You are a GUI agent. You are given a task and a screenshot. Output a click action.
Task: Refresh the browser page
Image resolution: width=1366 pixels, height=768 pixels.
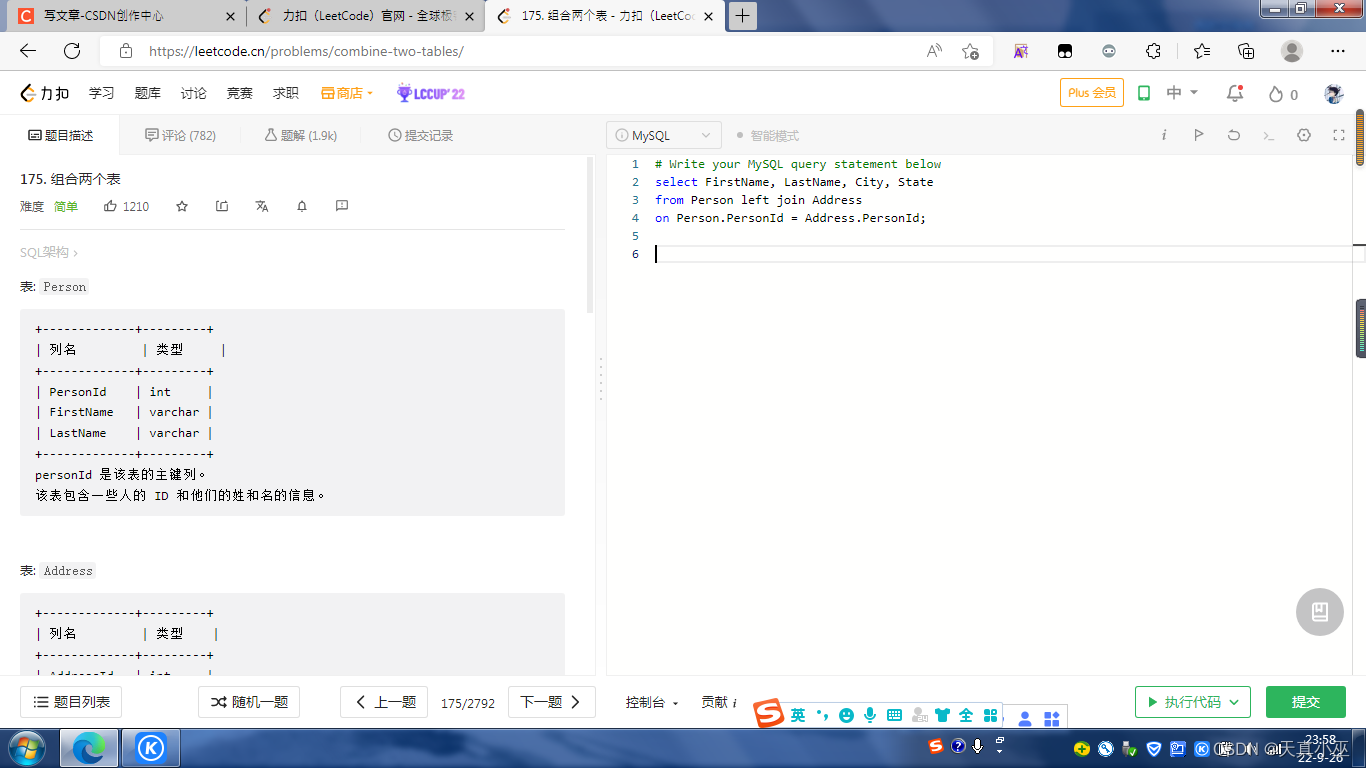pos(72,51)
